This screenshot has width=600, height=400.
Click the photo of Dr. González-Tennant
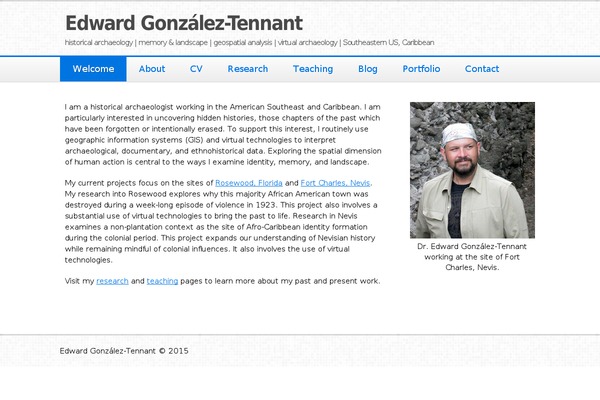[x=472, y=170]
